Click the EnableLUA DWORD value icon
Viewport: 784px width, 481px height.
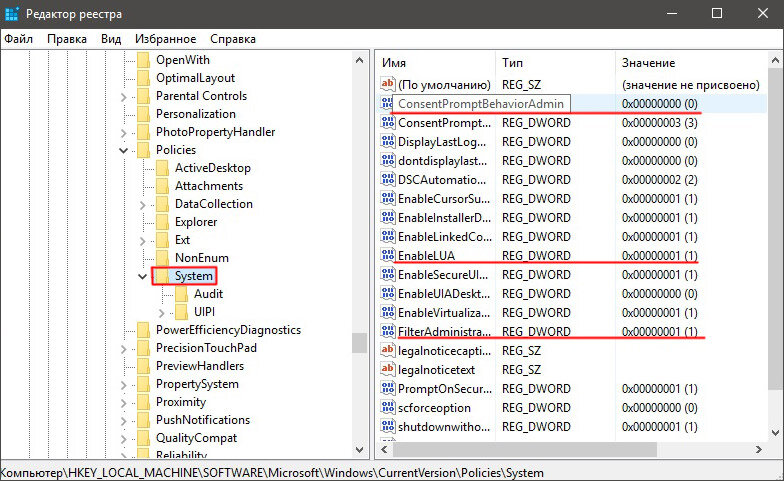click(388, 256)
